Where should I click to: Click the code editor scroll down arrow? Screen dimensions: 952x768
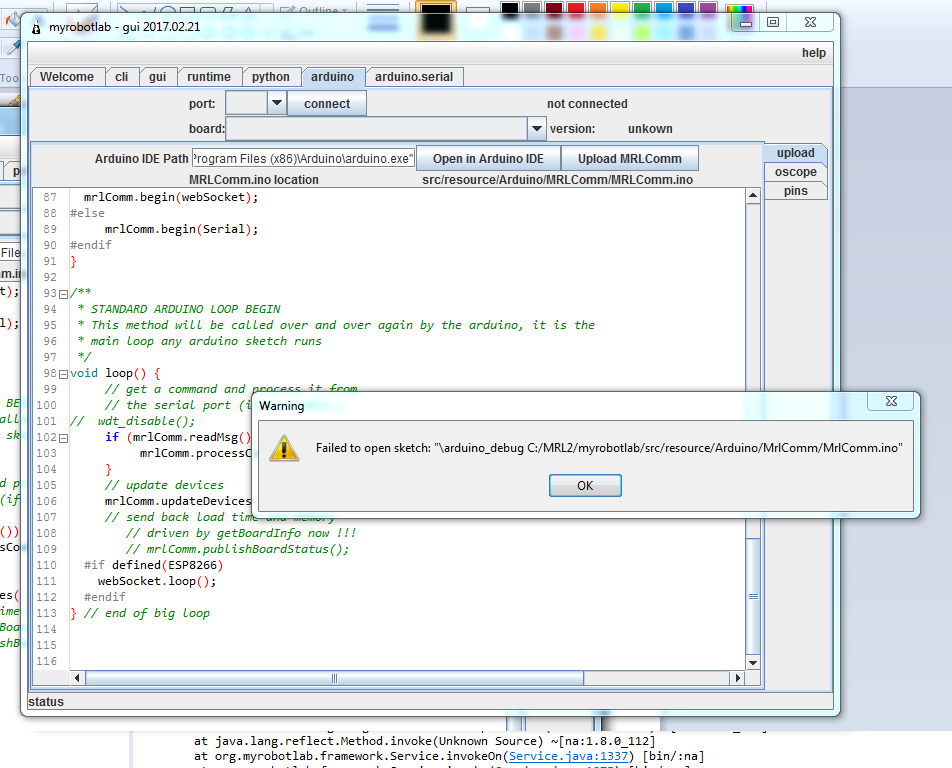pos(753,663)
